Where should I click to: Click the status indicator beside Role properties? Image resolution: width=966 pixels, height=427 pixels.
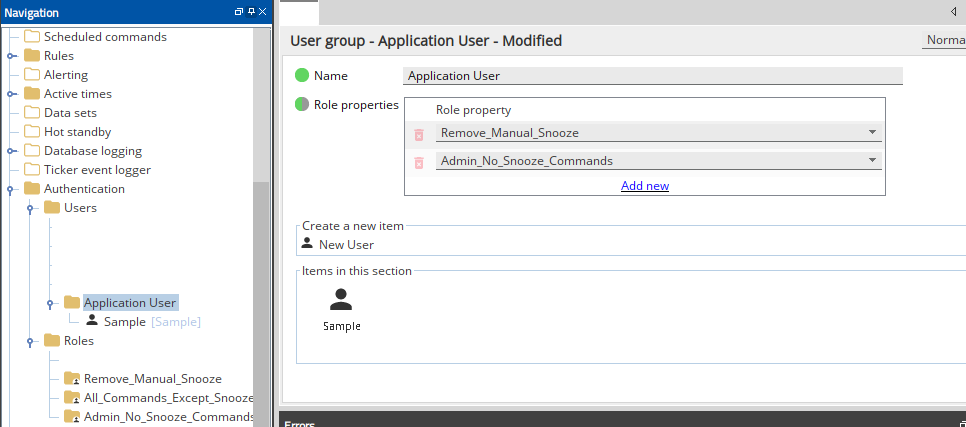click(x=302, y=105)
